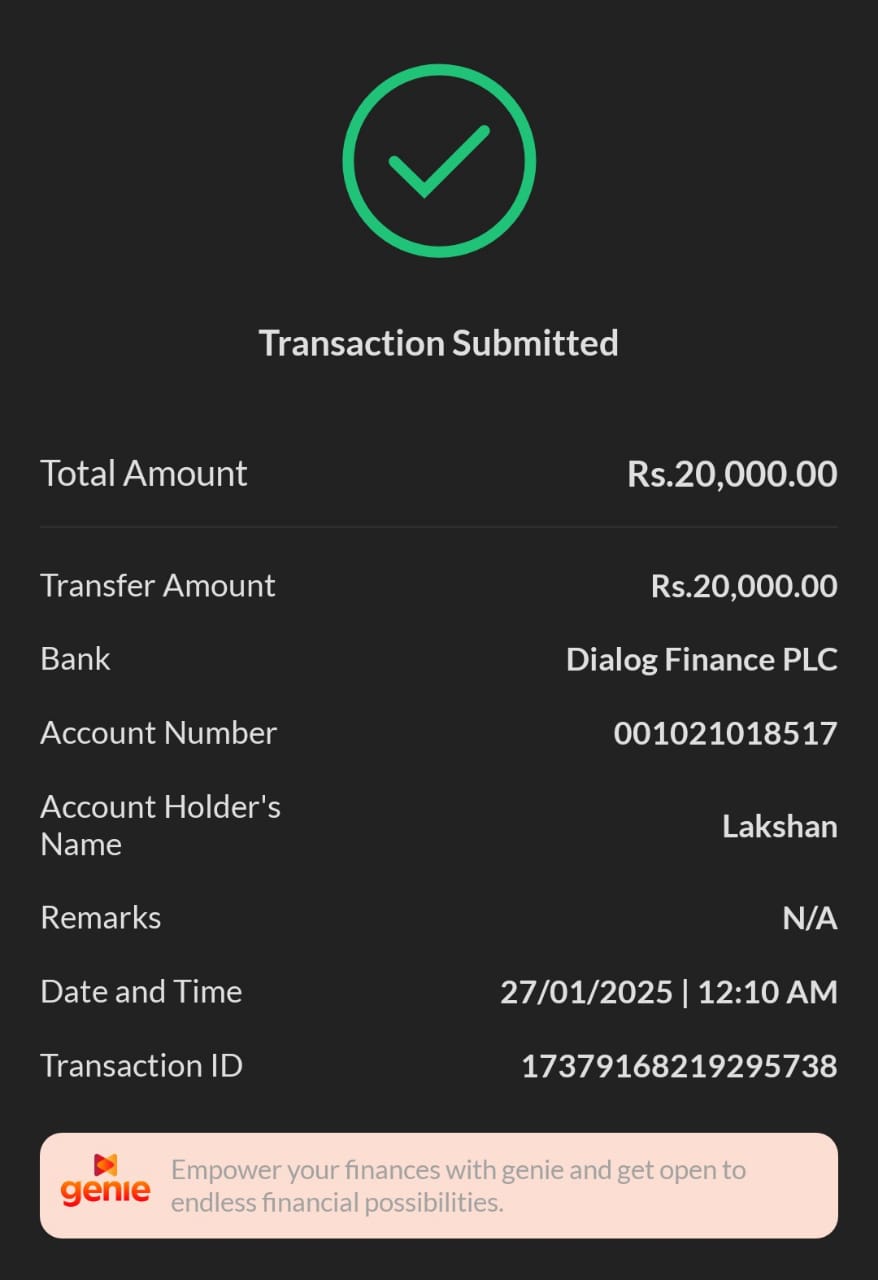Viewport: 878px width, 1280px height.
Task: Click the Transaction ID label
Action: [x=141, y=1065]
